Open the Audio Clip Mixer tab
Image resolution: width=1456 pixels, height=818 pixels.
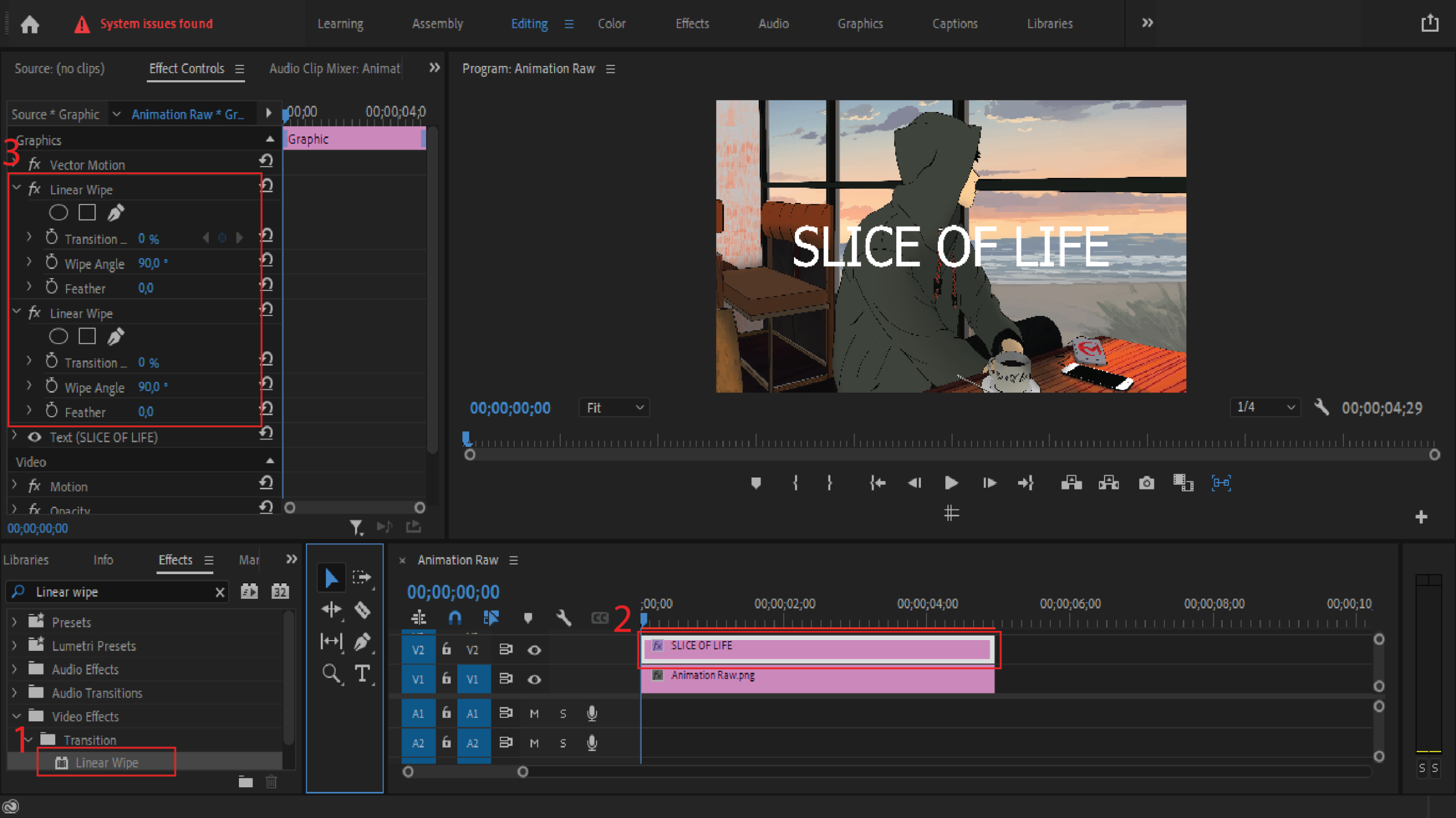click(334, 69)
